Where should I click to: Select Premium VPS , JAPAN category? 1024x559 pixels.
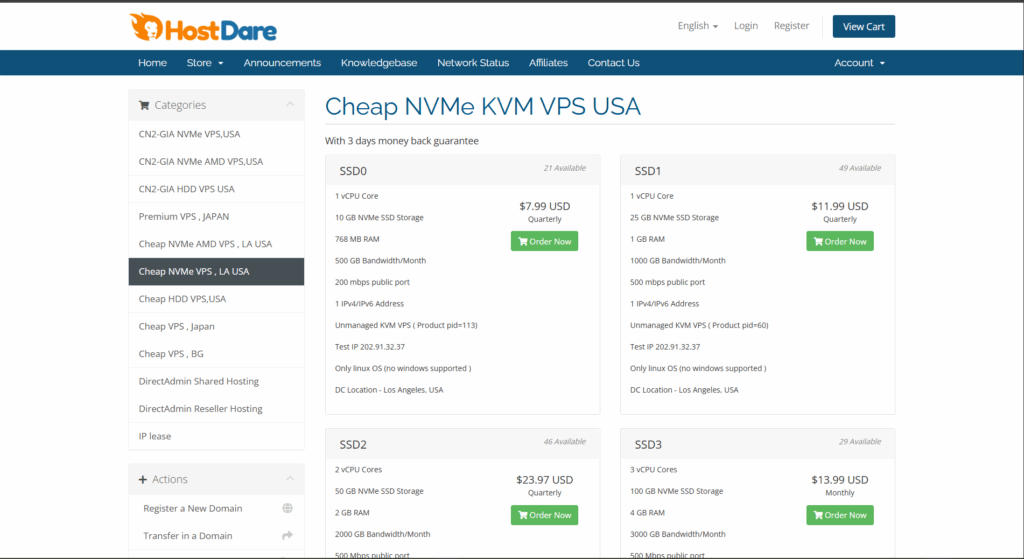click(x=216, y=216)
